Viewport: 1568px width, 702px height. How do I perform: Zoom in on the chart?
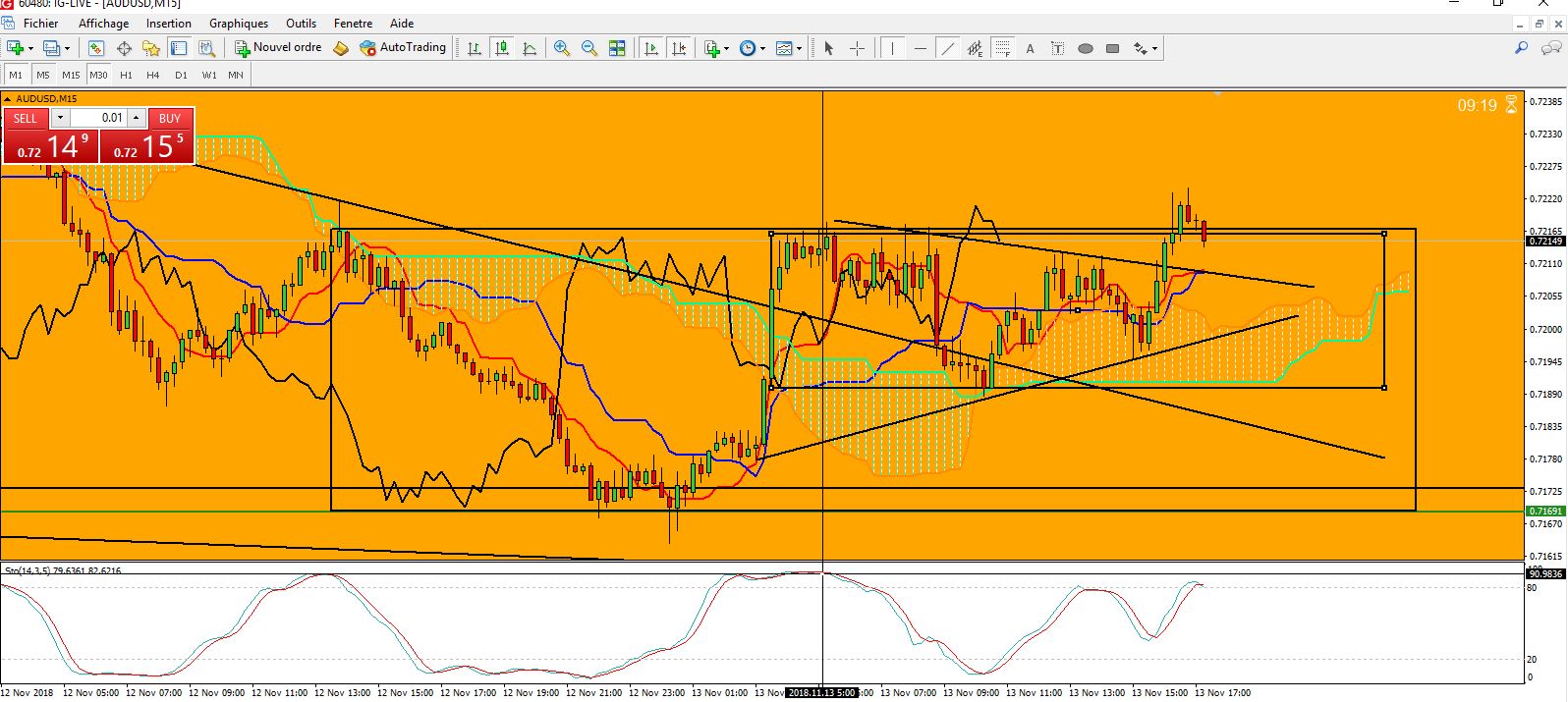(x=562, y=48)
